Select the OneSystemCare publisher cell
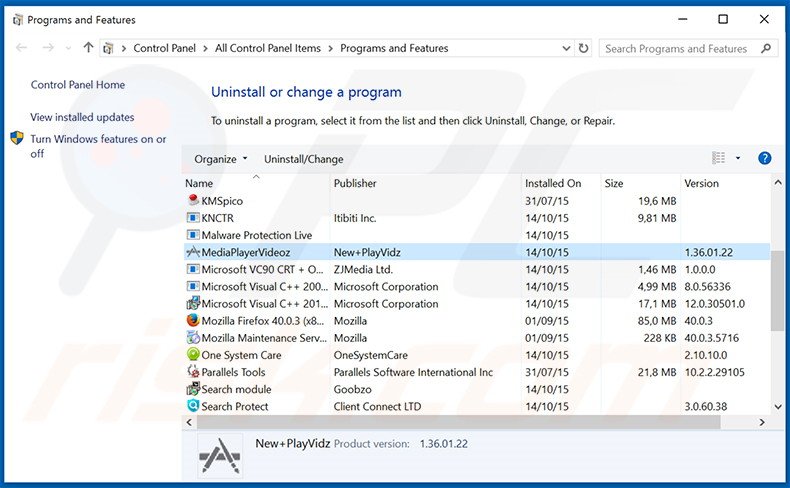Image resolution: width=790 pixels, height=488 pixels. tap(370, 355)
